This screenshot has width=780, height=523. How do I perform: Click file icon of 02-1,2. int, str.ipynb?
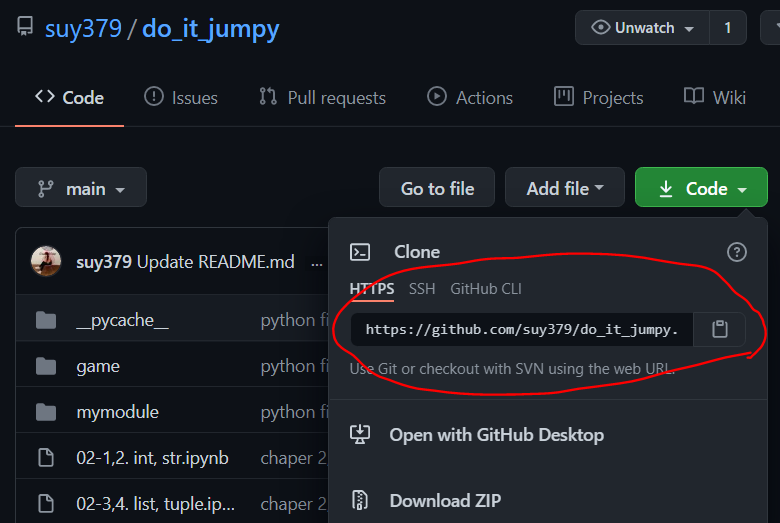[x=46, y=458]
